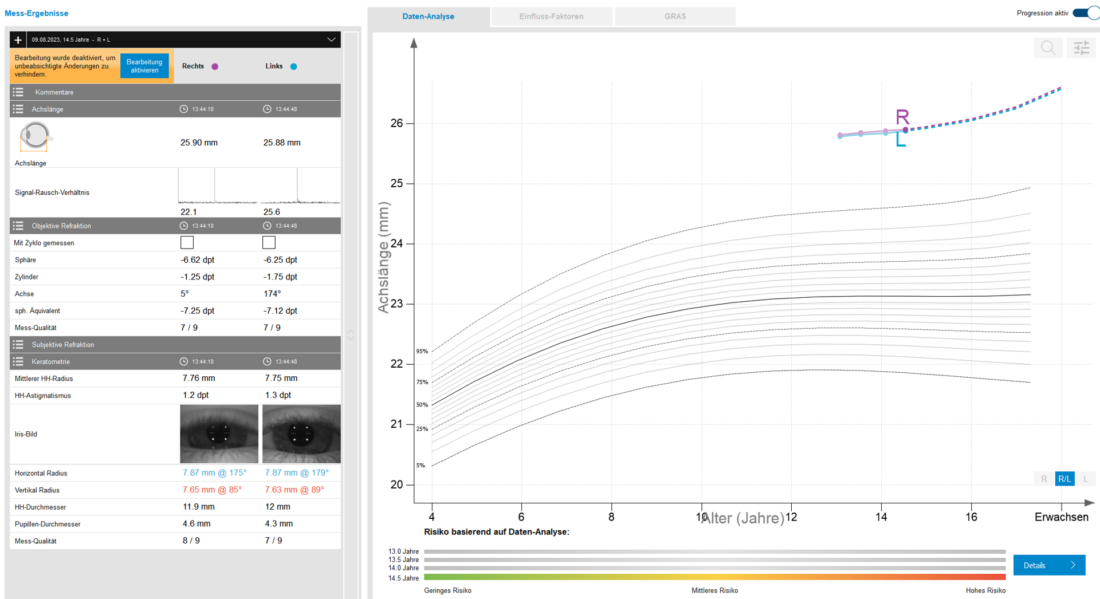Toggle the Progression aktiv switch

pyautogui.click(x=1085, y=12)
